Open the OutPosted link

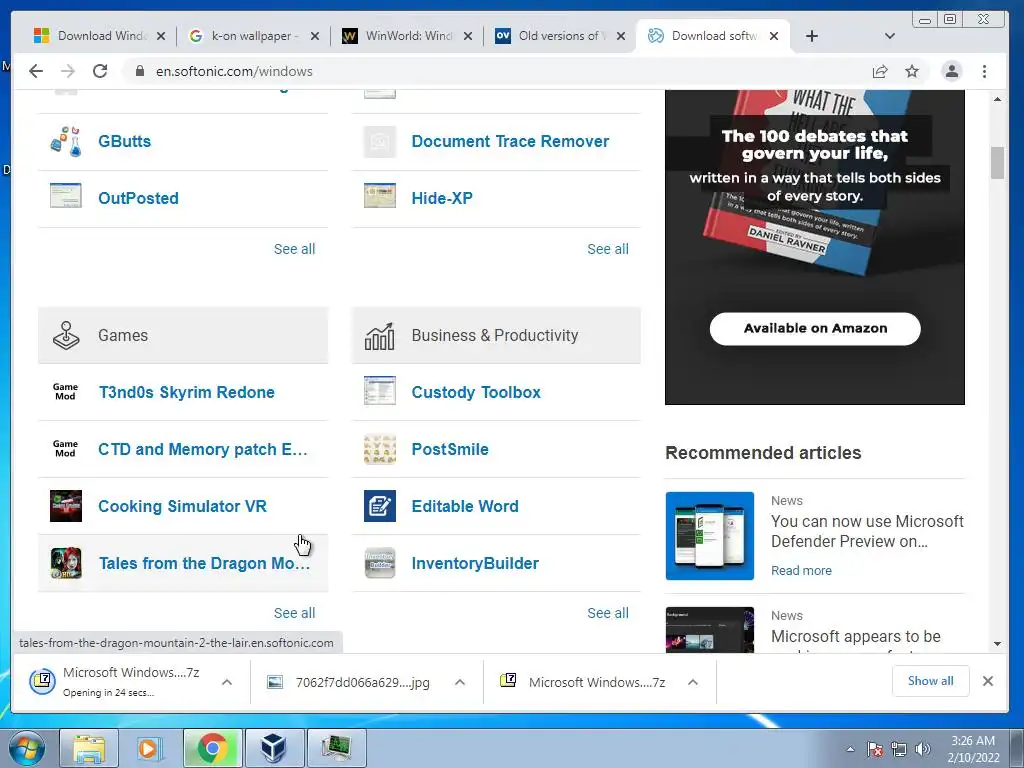(x=138, y=198)
